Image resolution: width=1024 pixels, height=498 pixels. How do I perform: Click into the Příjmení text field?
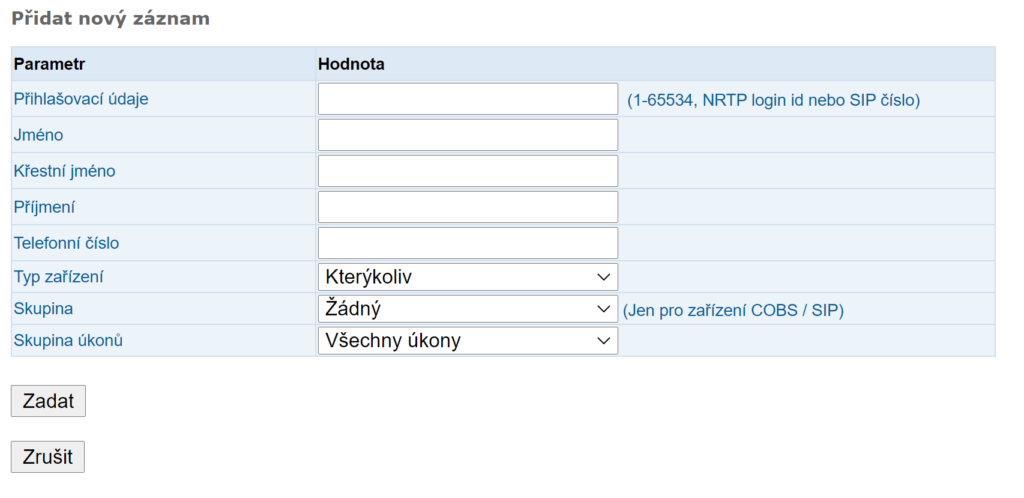coord(468,207)
